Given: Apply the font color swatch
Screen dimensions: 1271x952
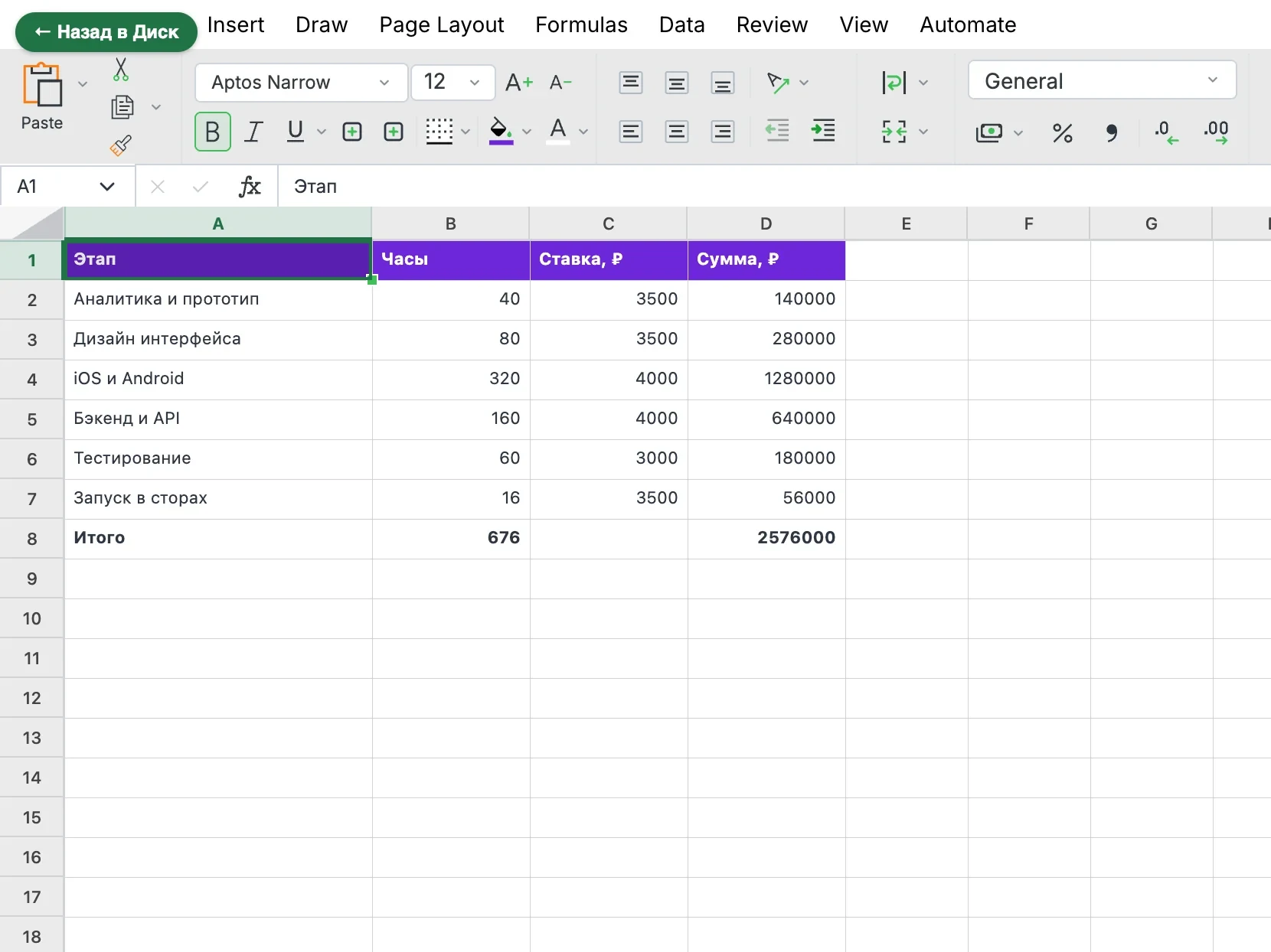Looking at the screenshot, I should click(558, 132).
